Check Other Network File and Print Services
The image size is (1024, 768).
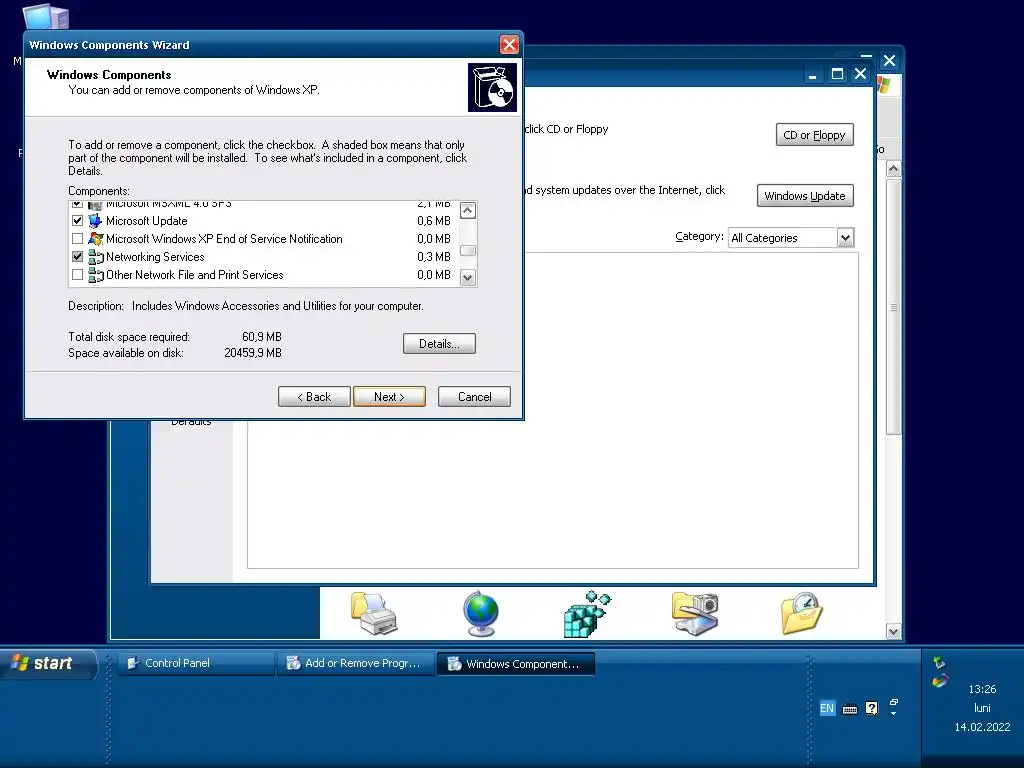[78, 275]
